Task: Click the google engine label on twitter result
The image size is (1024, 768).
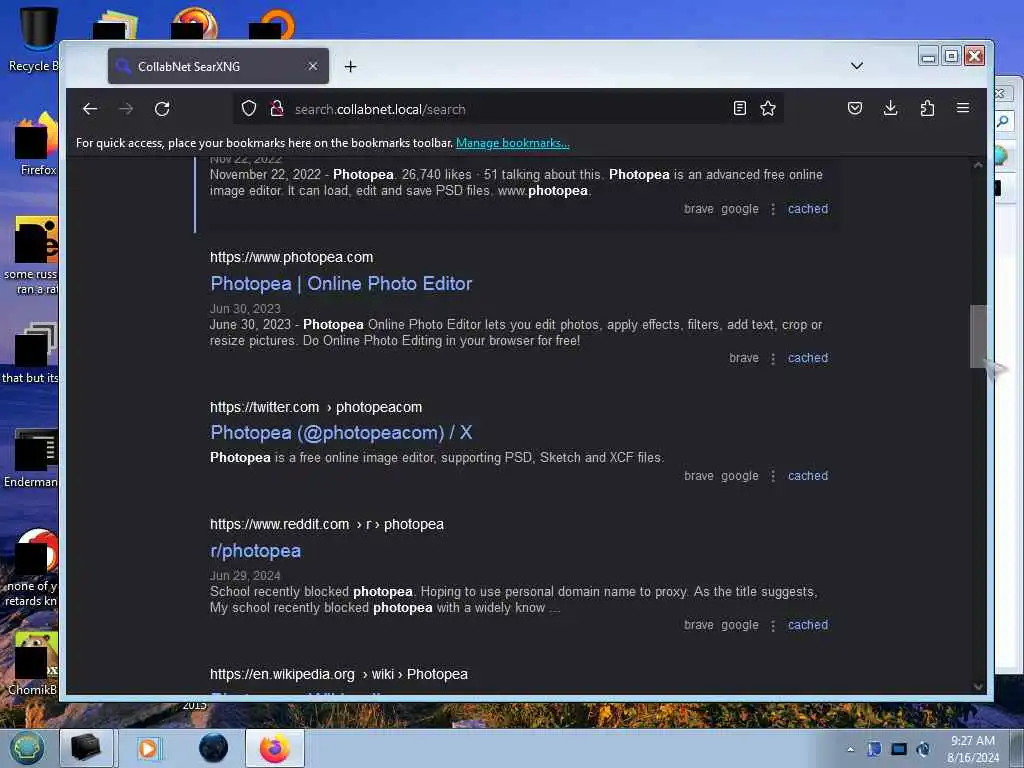Action: click(739, 476)
